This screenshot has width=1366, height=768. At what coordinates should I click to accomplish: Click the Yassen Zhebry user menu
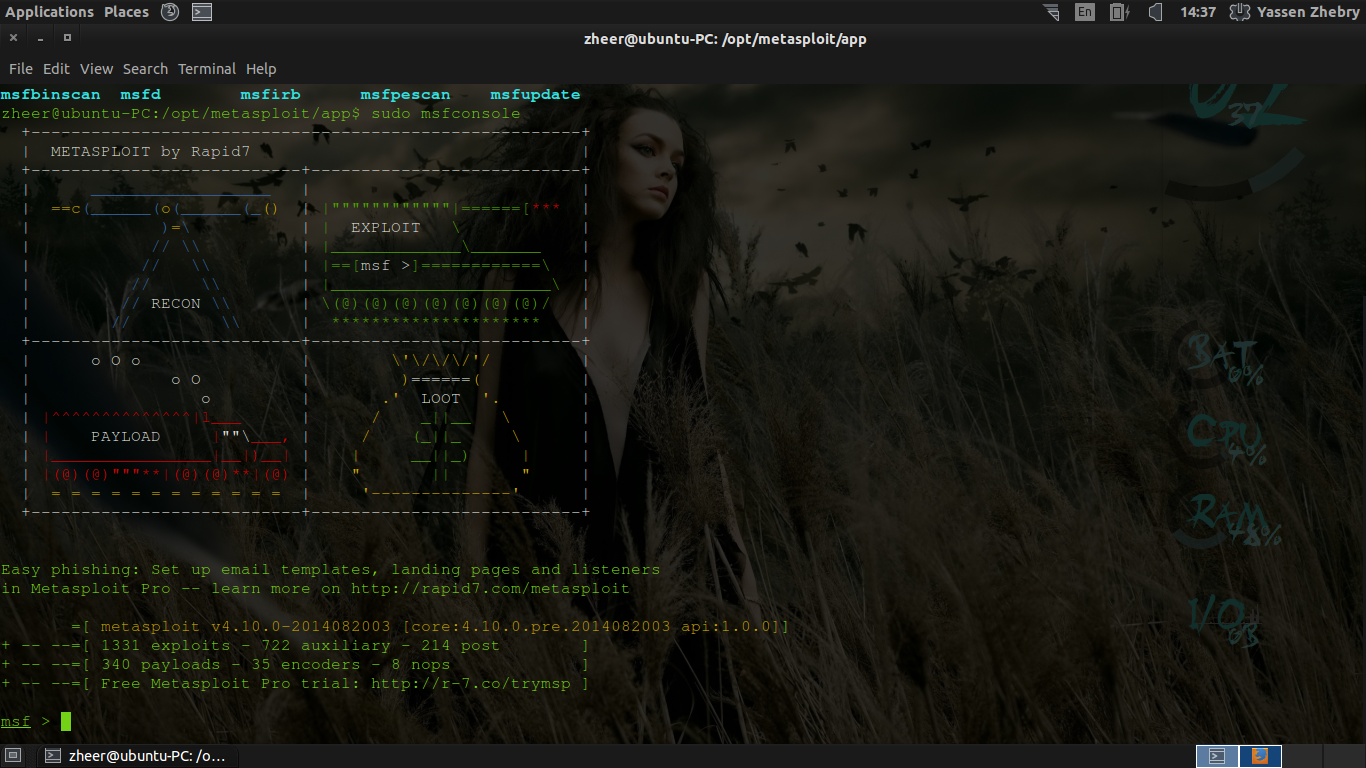pos(1312,12)
